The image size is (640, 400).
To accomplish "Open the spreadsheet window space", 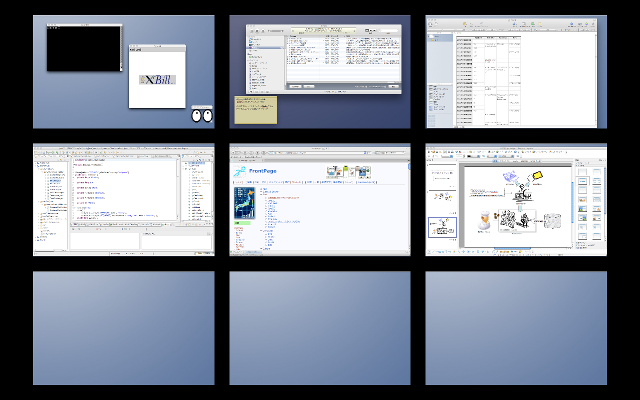I will point(516,72).
